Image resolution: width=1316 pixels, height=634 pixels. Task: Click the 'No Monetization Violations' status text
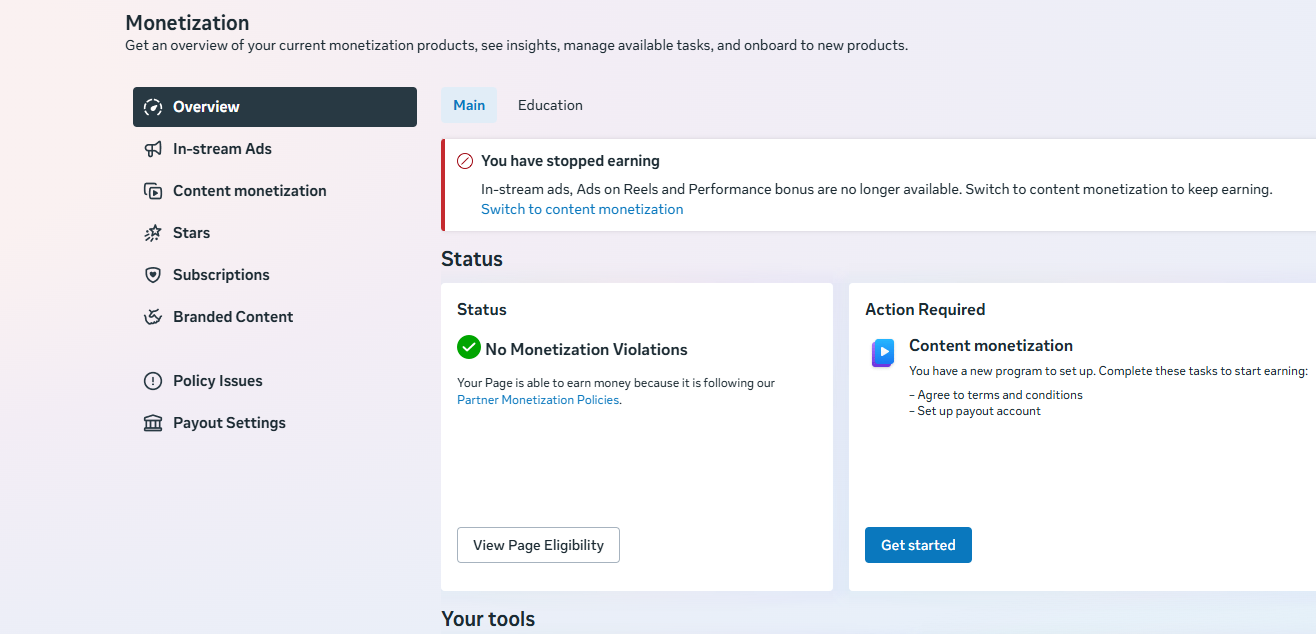click(586, 349)
